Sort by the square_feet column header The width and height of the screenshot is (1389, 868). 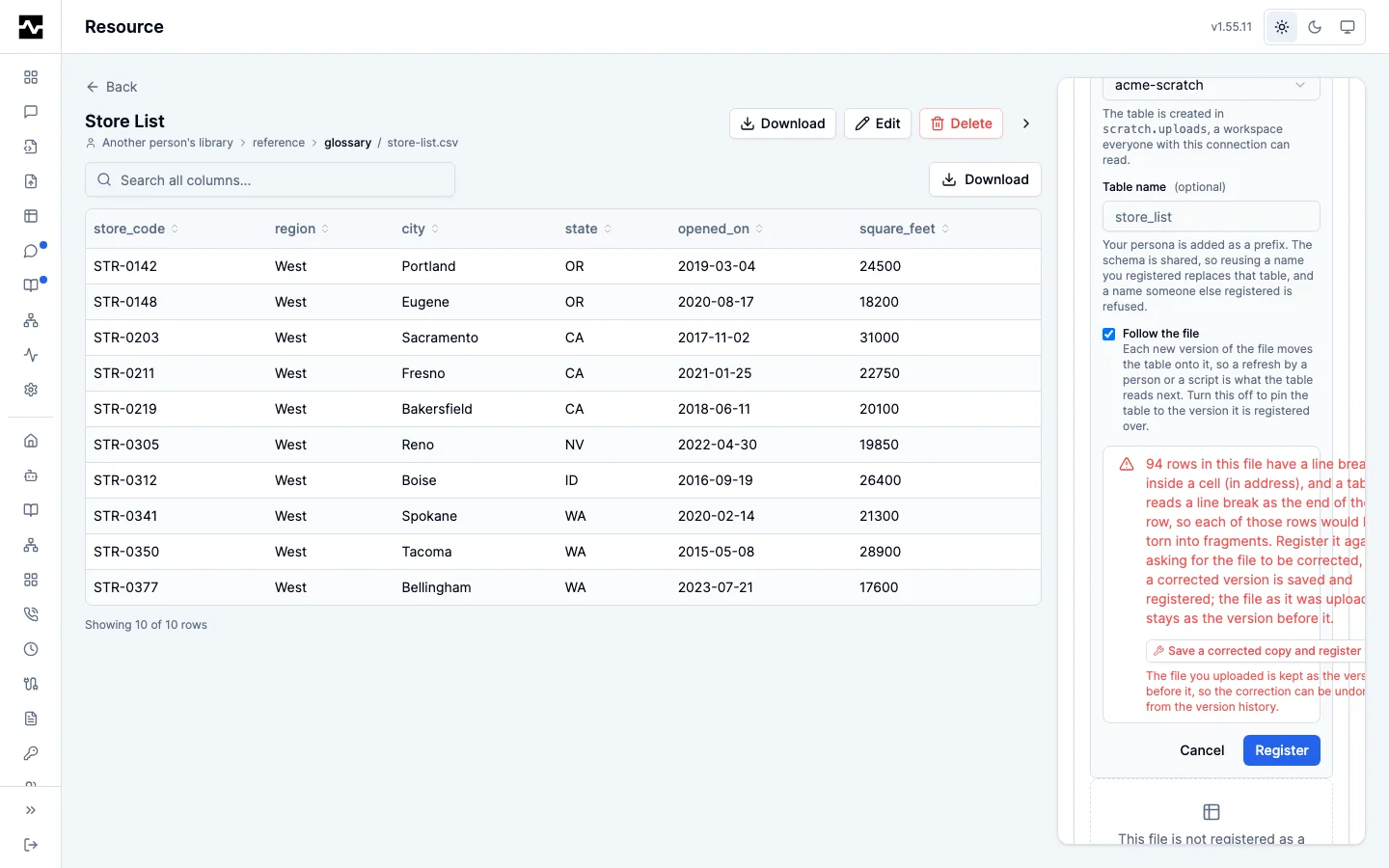pos(905,229)
